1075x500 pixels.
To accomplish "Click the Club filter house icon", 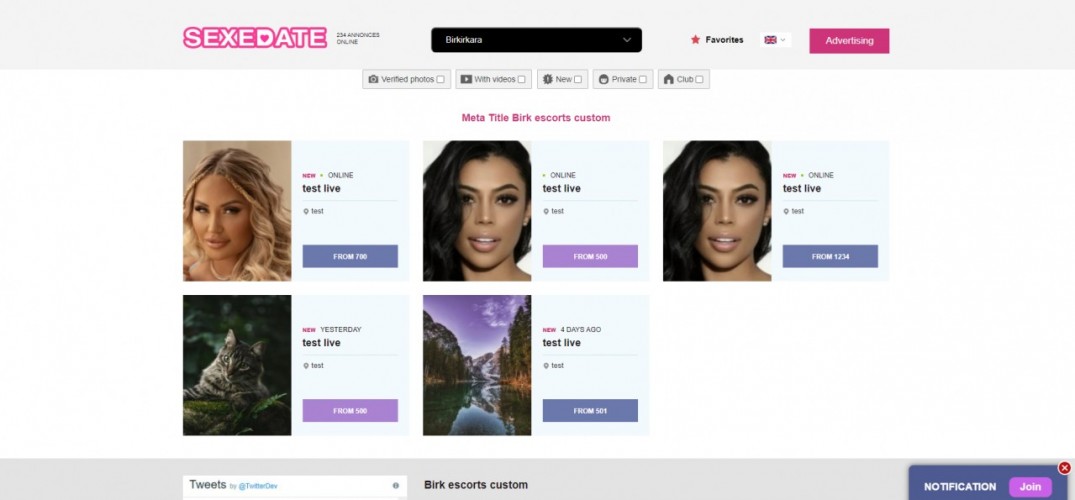I will click(668, 80).
